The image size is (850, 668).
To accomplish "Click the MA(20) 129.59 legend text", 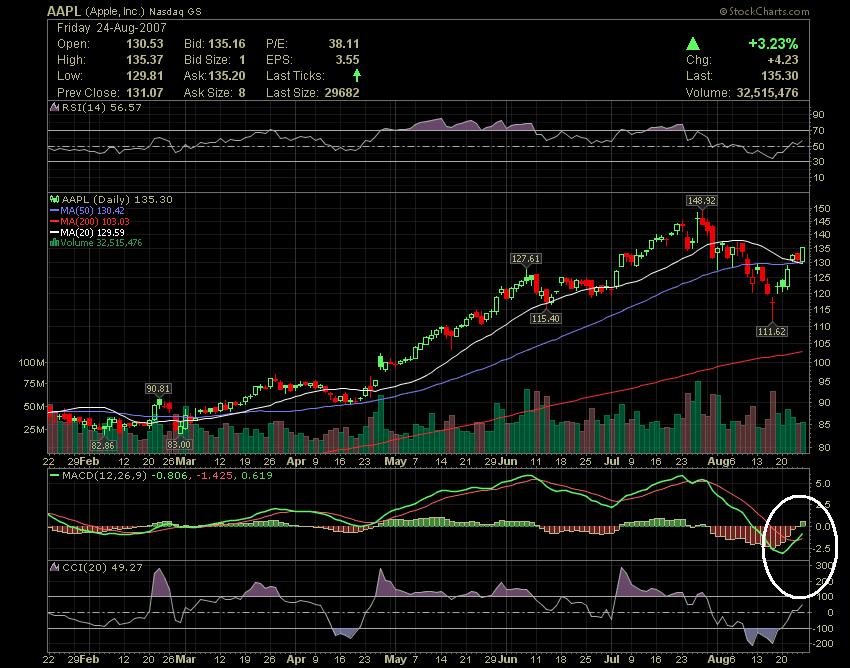I will pos(92,232).
